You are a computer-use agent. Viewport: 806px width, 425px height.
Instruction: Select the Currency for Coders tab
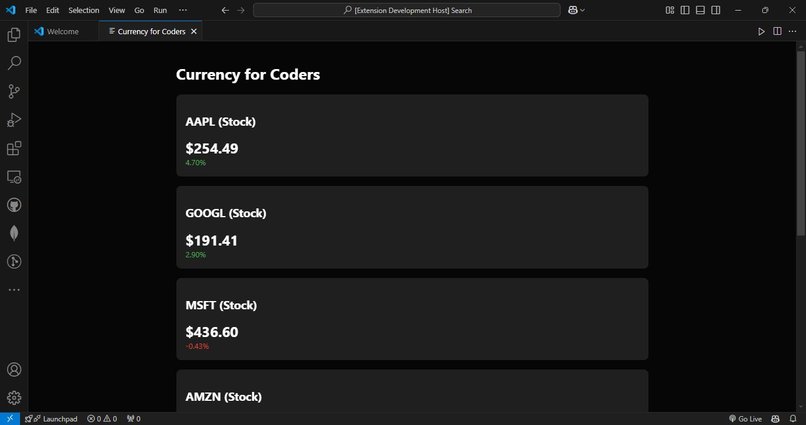point(151,31)
